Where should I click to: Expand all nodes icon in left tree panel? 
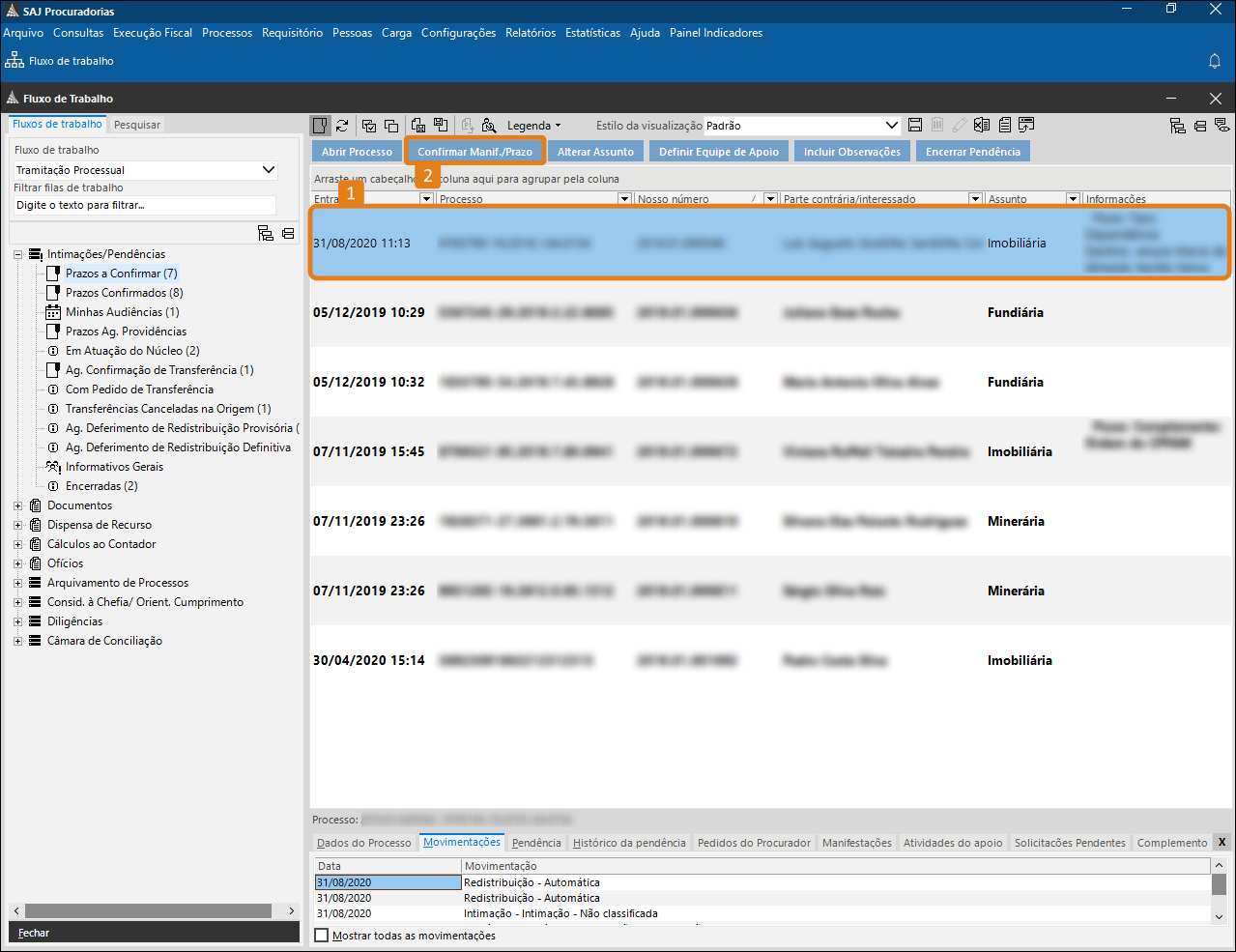click(x=266, y=233)
